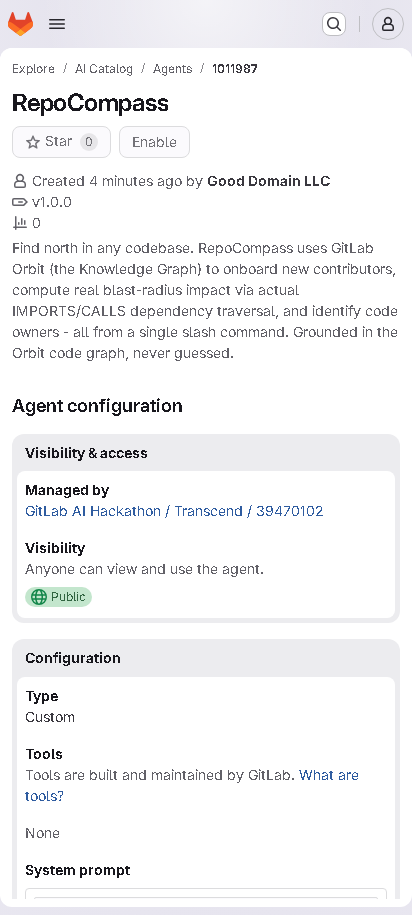Open the hamburger navigation menu
This screenshot has width=412, height=915.
(57, 24)
